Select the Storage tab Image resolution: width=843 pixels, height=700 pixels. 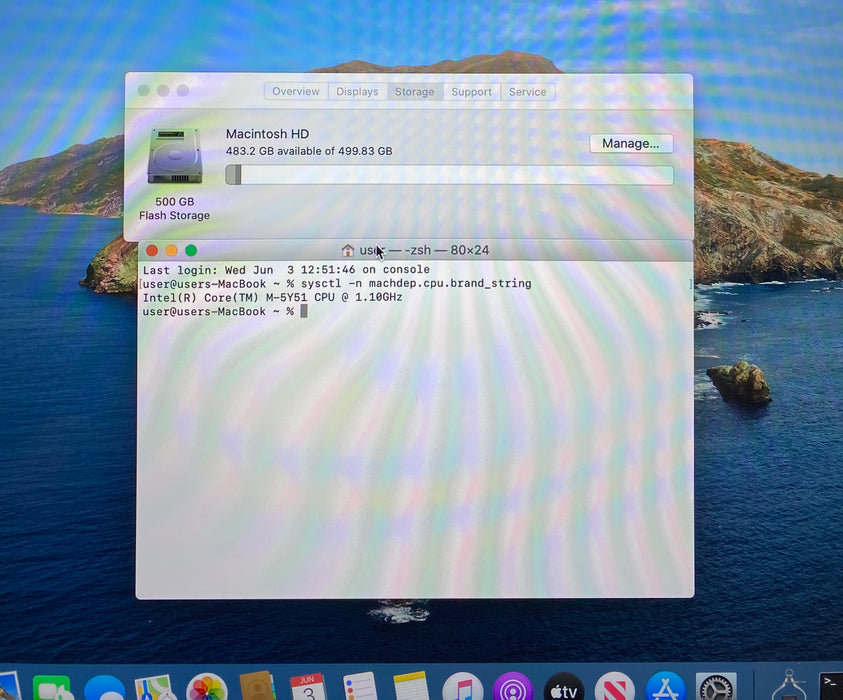[x=415, y=91]
